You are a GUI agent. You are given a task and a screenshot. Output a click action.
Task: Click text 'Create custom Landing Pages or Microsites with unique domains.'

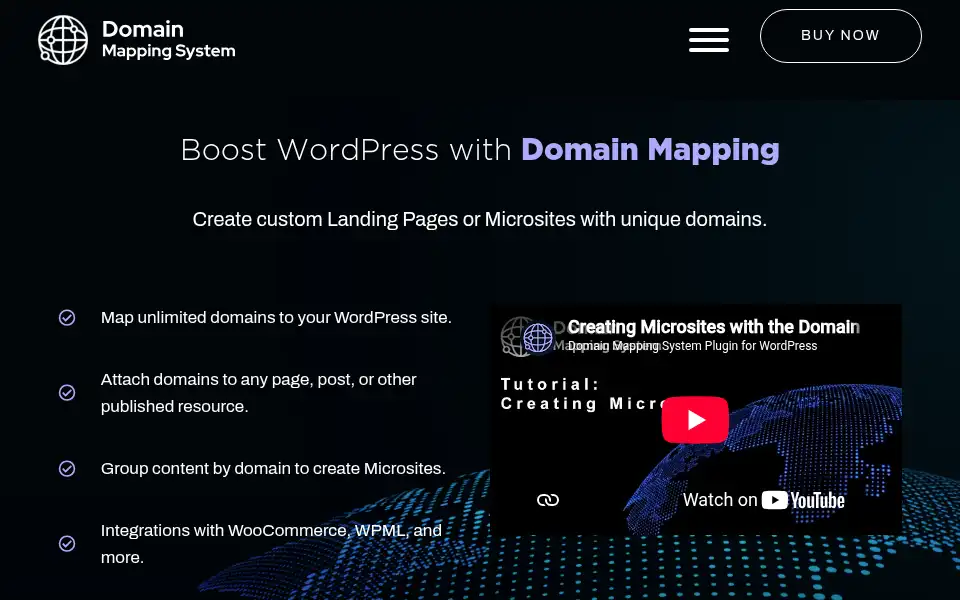pos(479,219)
